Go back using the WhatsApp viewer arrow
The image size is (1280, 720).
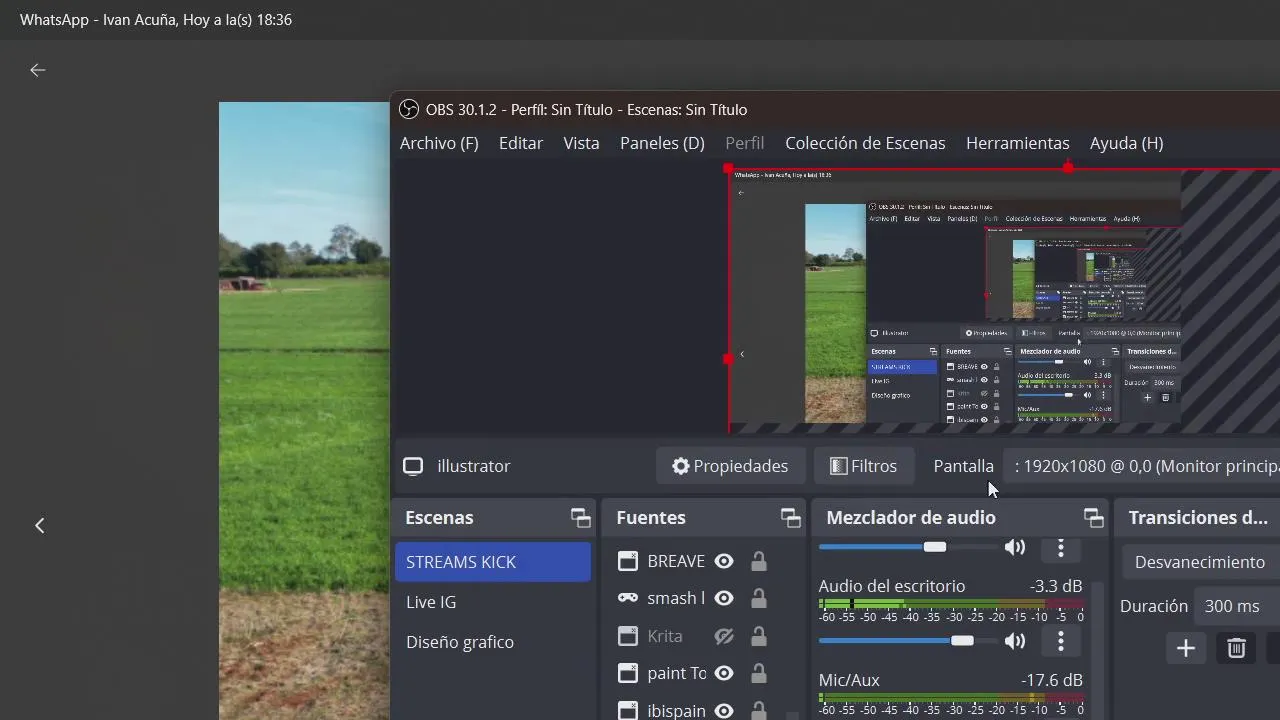point(37,70)
